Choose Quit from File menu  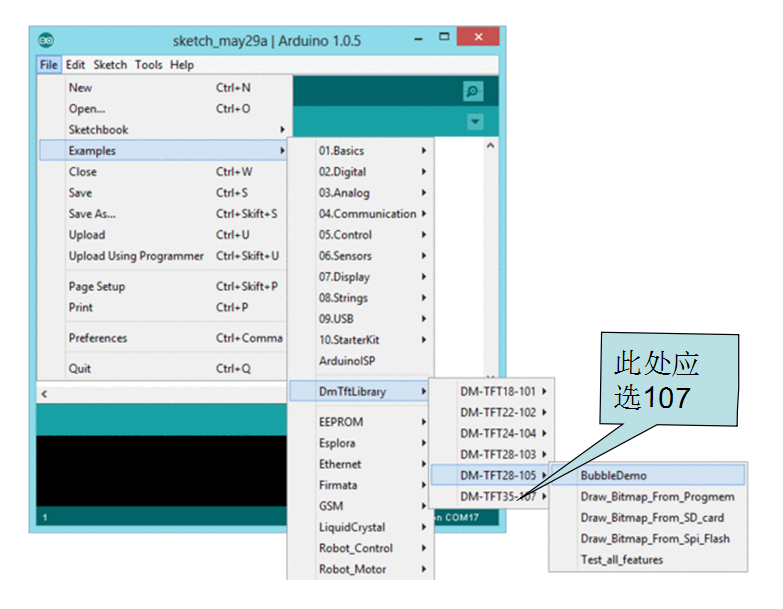(163, 369)
